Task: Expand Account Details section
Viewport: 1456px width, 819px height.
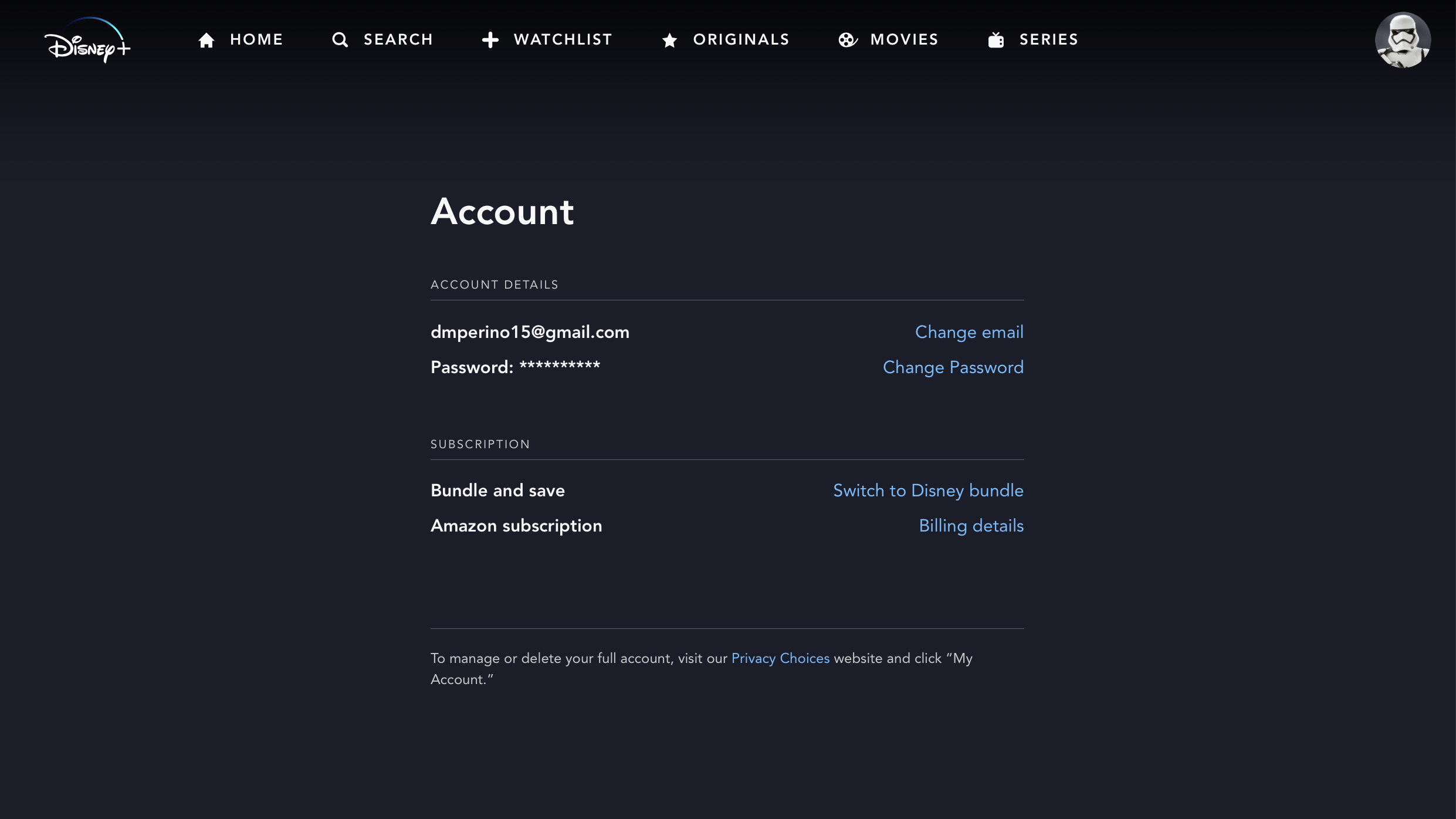Action: coord(495,285)
